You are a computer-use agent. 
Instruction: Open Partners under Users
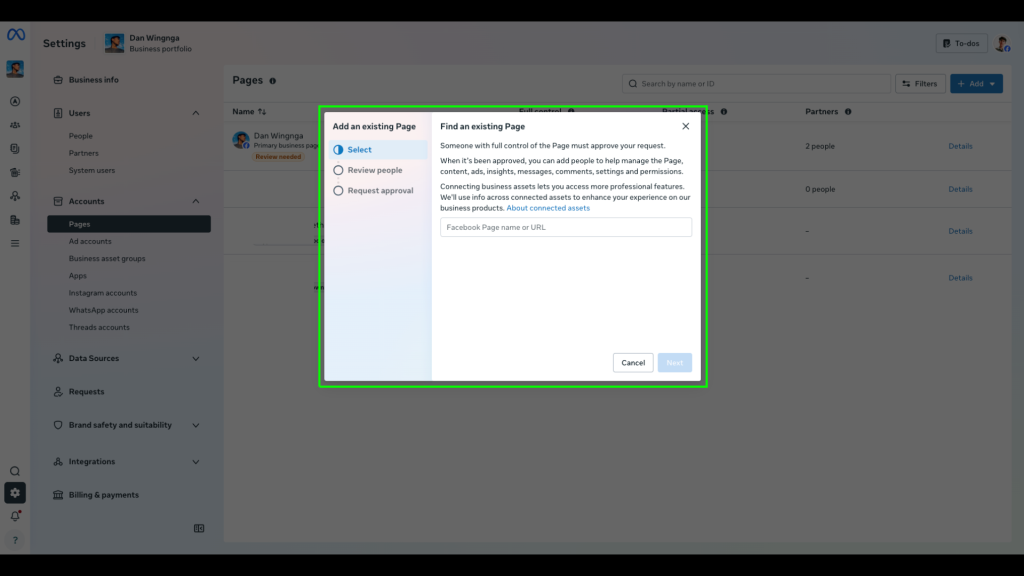pyautogui.click(x=84, y=153)
